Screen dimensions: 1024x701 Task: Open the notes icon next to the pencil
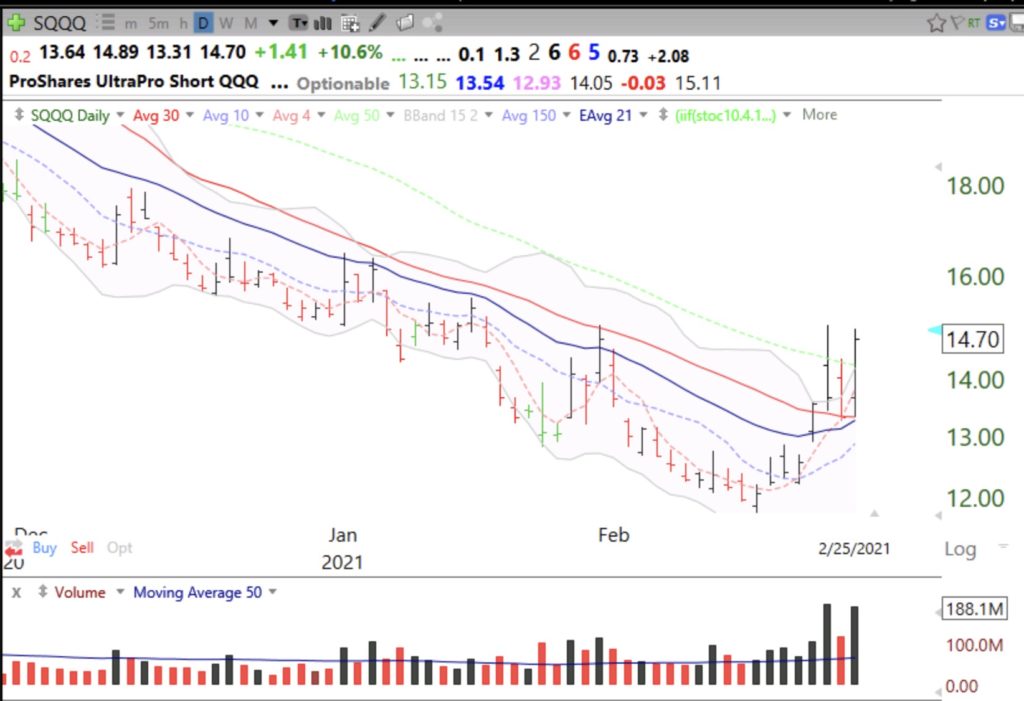tap(405, 22)
